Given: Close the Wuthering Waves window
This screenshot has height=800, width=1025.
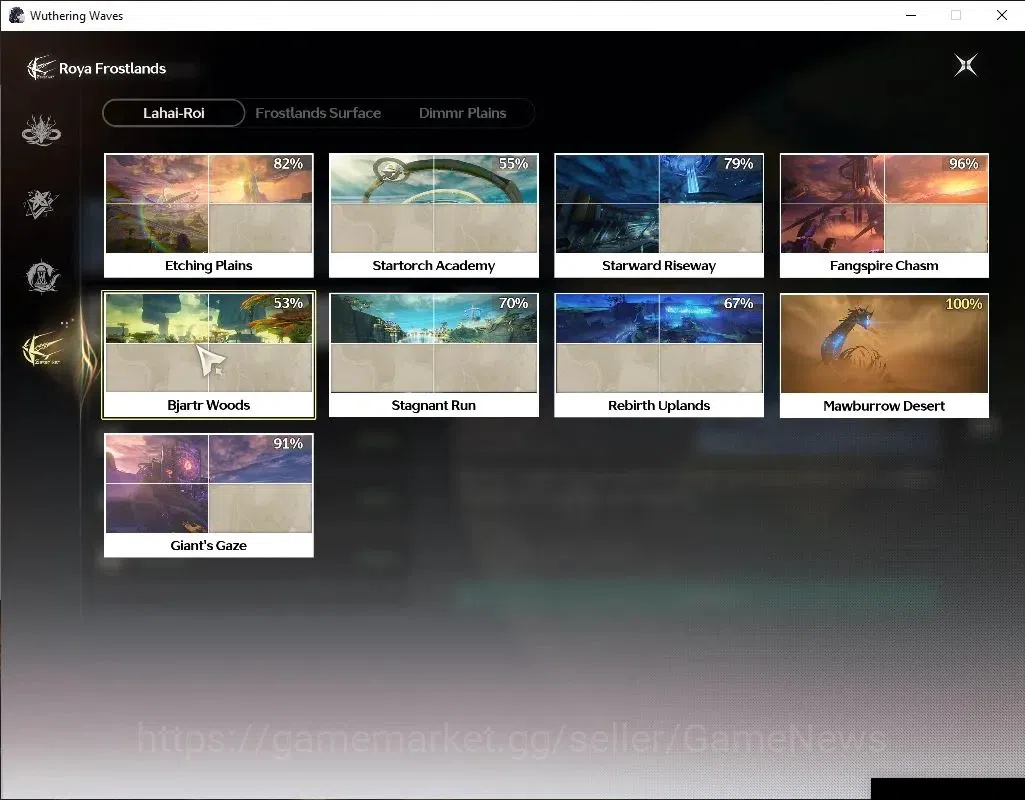Looking at the screenshot, I should [1001, 15].
